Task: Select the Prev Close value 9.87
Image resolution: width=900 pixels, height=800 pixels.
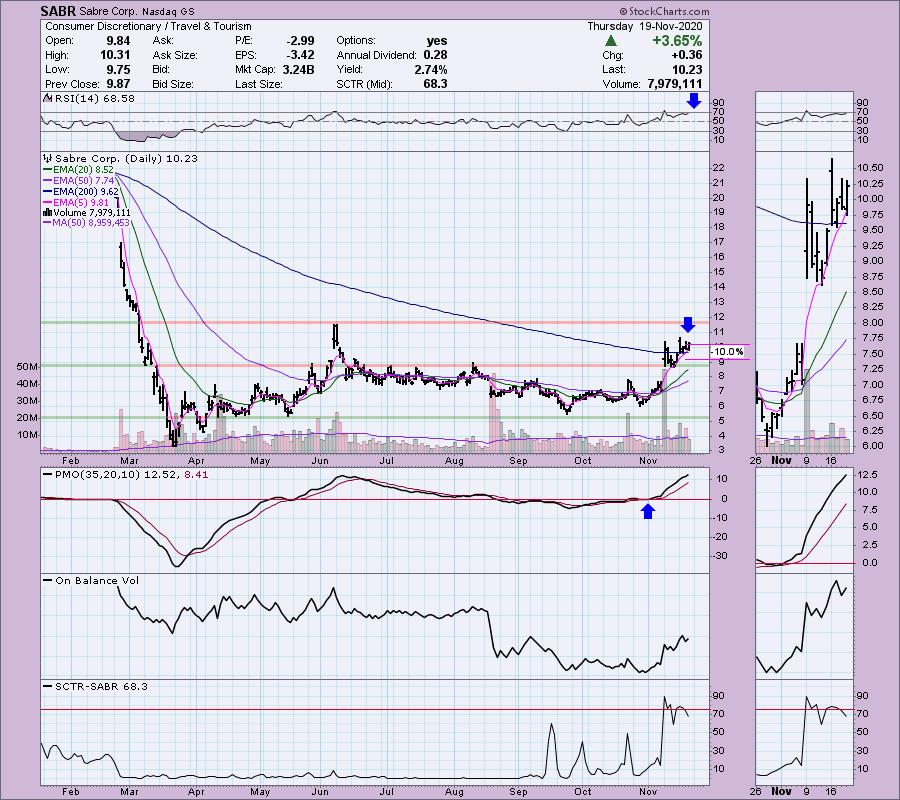Action: [x=118, y=84]
